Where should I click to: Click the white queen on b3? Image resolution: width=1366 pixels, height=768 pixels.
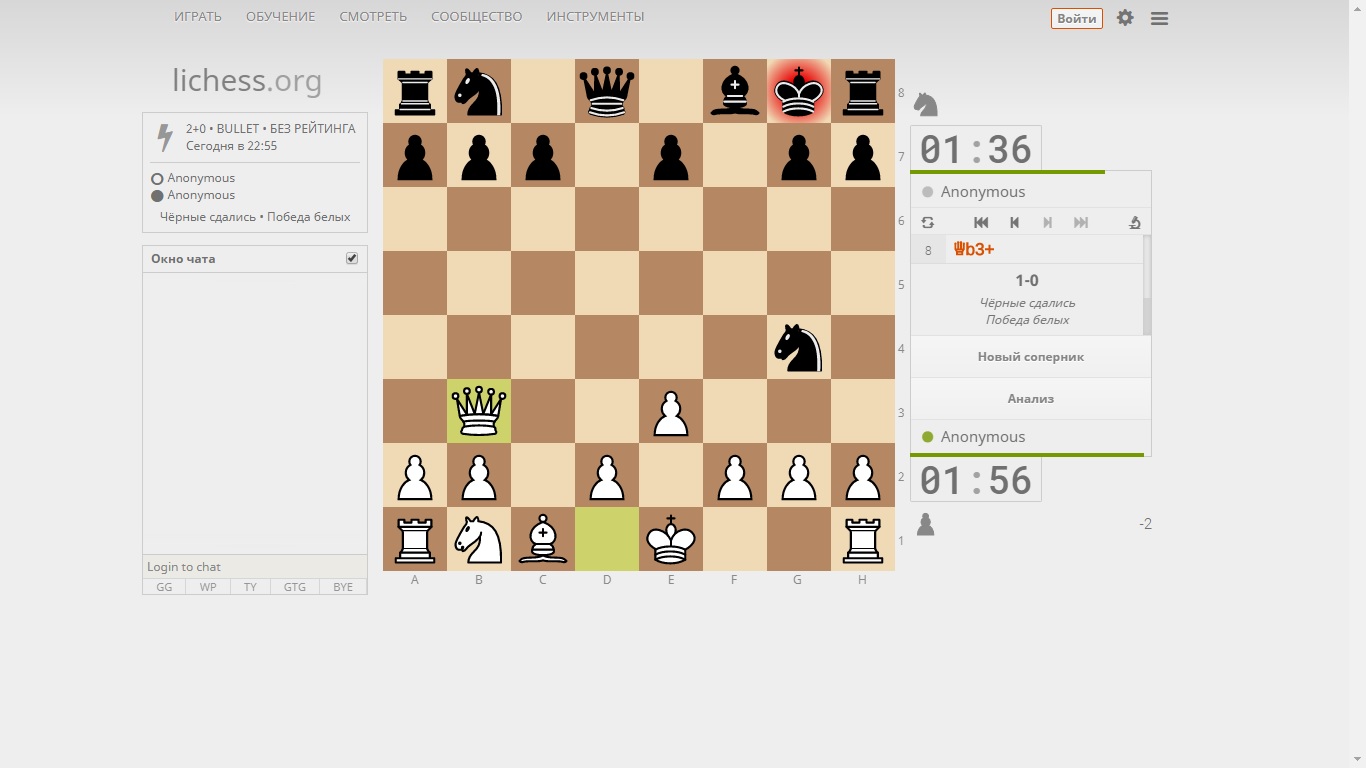479,411
